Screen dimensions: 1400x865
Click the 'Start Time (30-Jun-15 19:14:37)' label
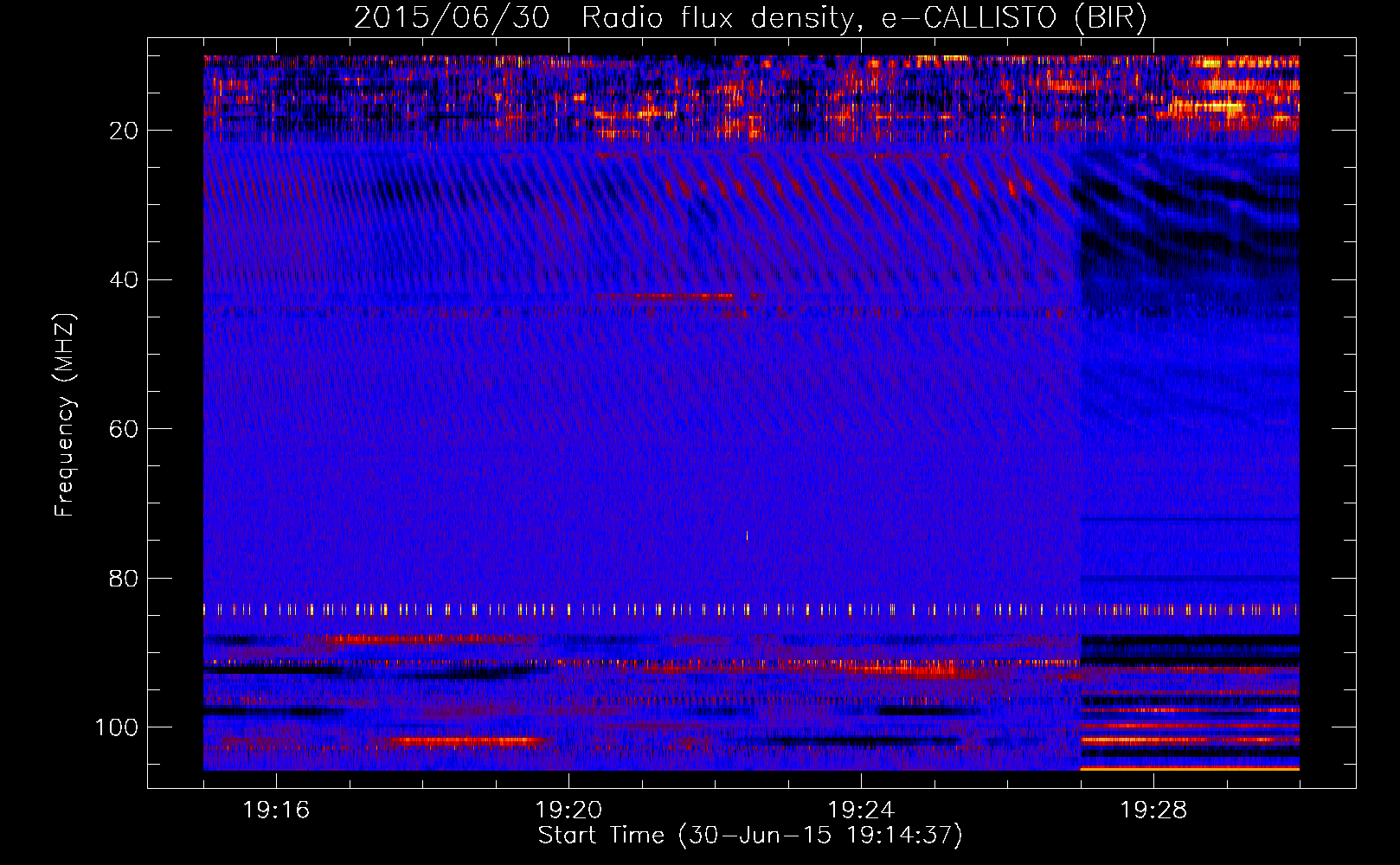(x=750, y=836)
